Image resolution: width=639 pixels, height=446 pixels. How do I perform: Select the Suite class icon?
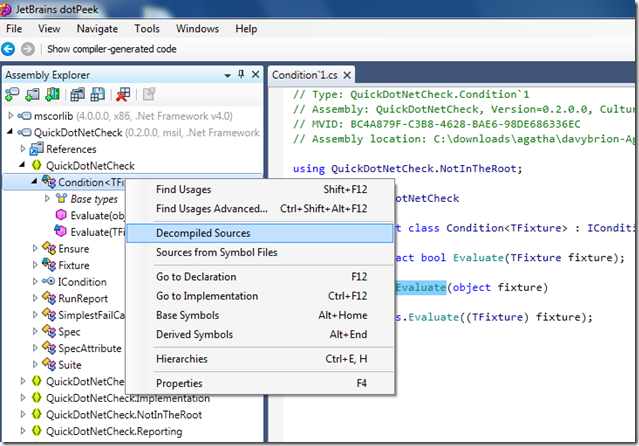coord(49,364)
